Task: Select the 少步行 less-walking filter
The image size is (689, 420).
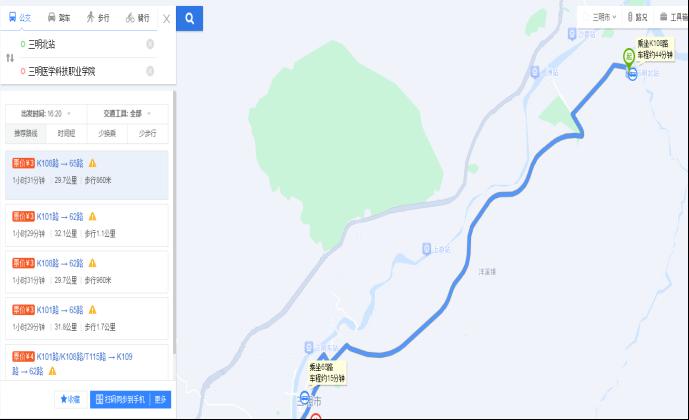Action: tap(148, 134)
